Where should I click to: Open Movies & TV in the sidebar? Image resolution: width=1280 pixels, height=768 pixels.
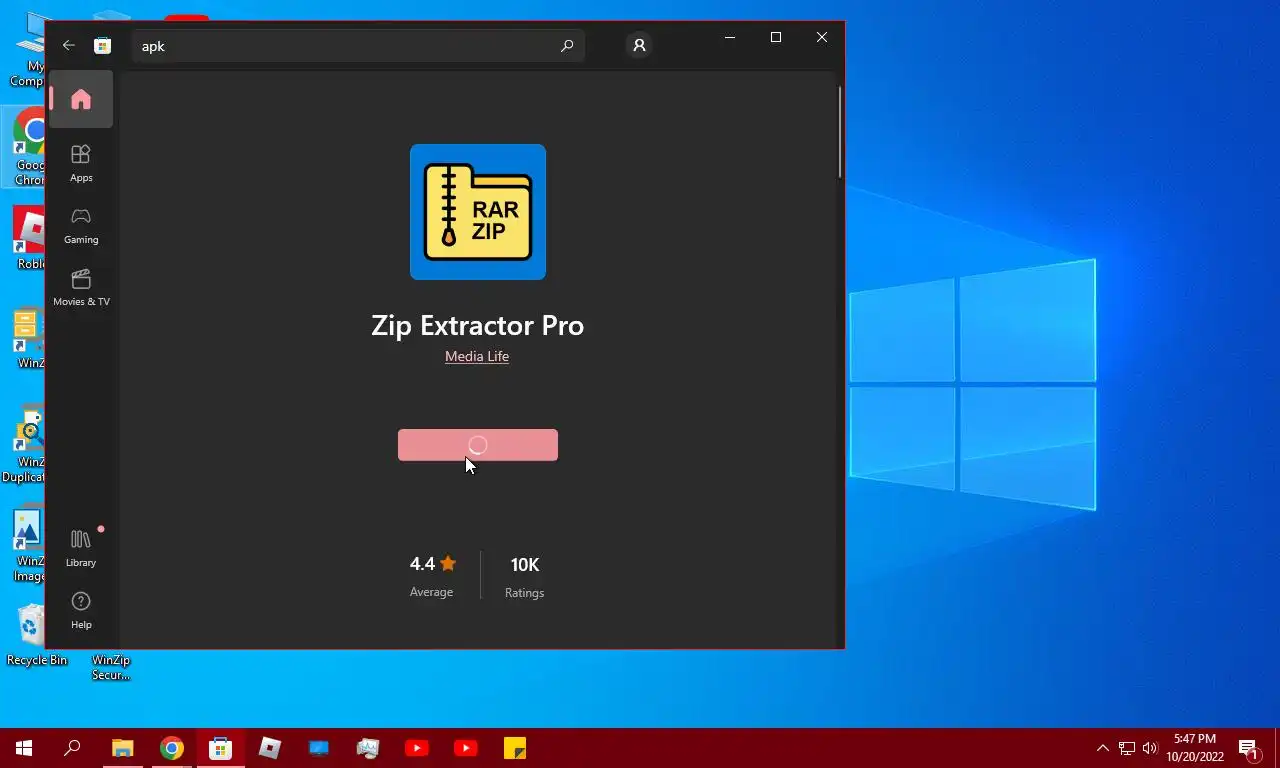[x=81, y=287]
